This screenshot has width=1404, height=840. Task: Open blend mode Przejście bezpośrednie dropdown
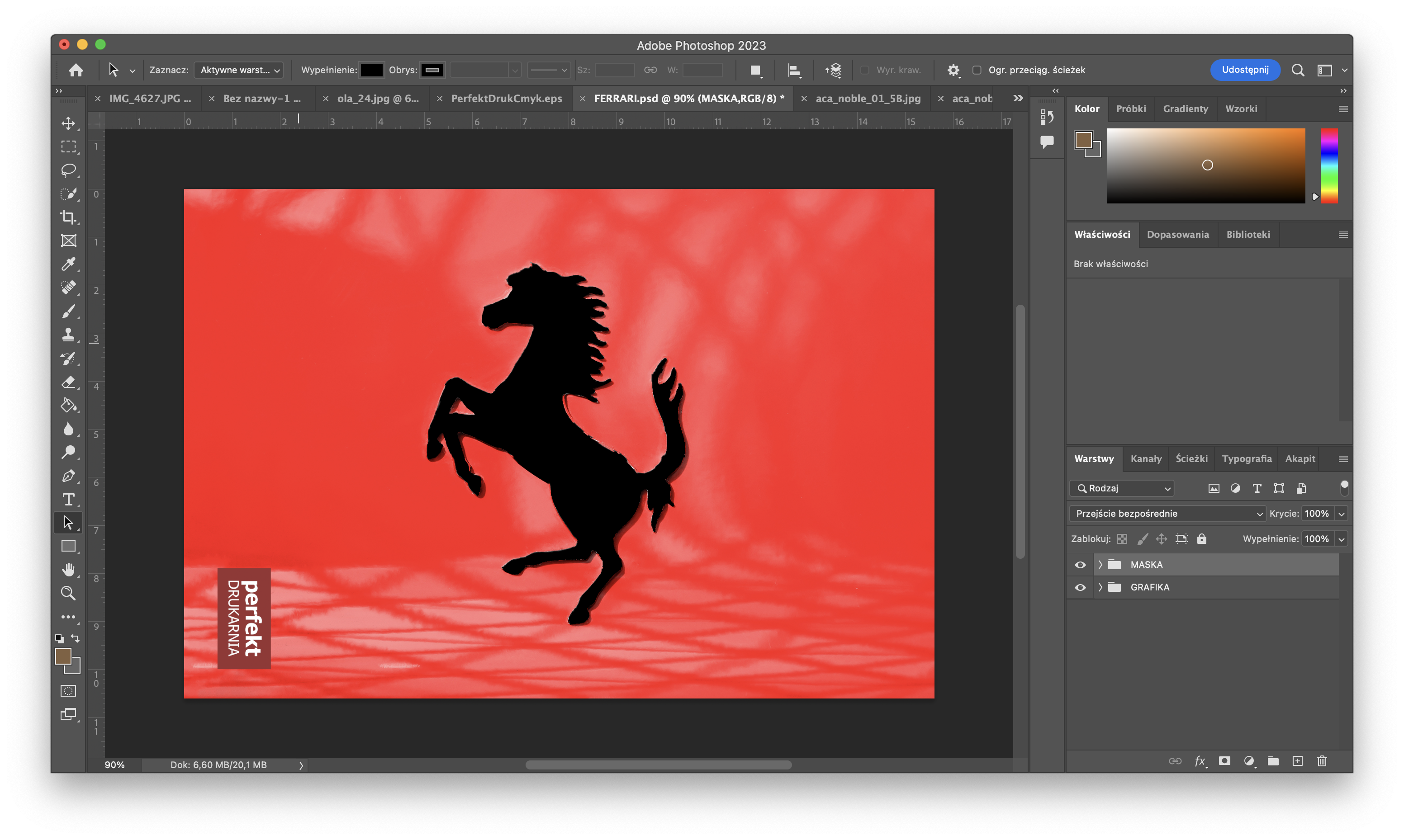(1167, 514)
